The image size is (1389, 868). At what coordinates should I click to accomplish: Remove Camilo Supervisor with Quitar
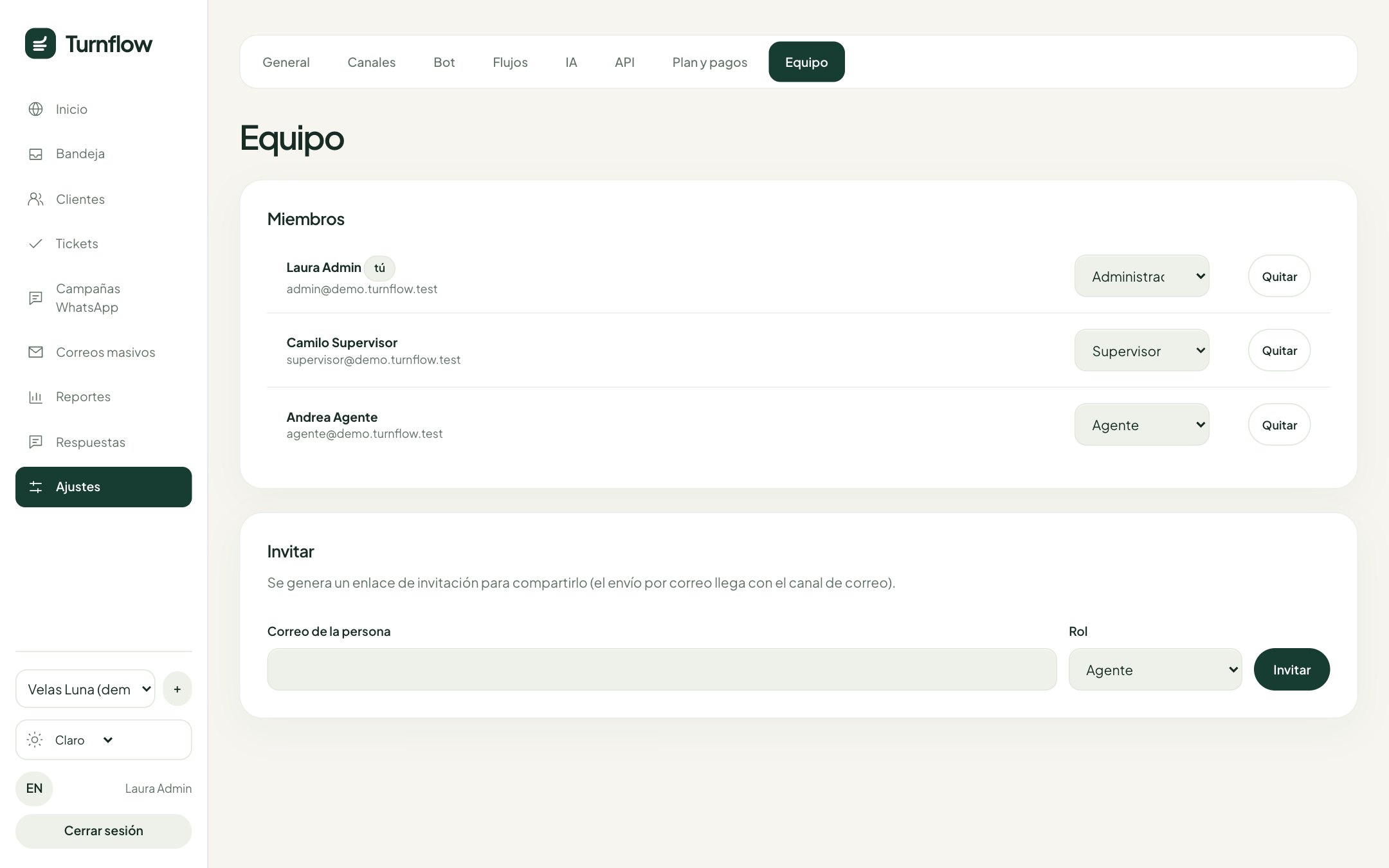[1280, 350]
